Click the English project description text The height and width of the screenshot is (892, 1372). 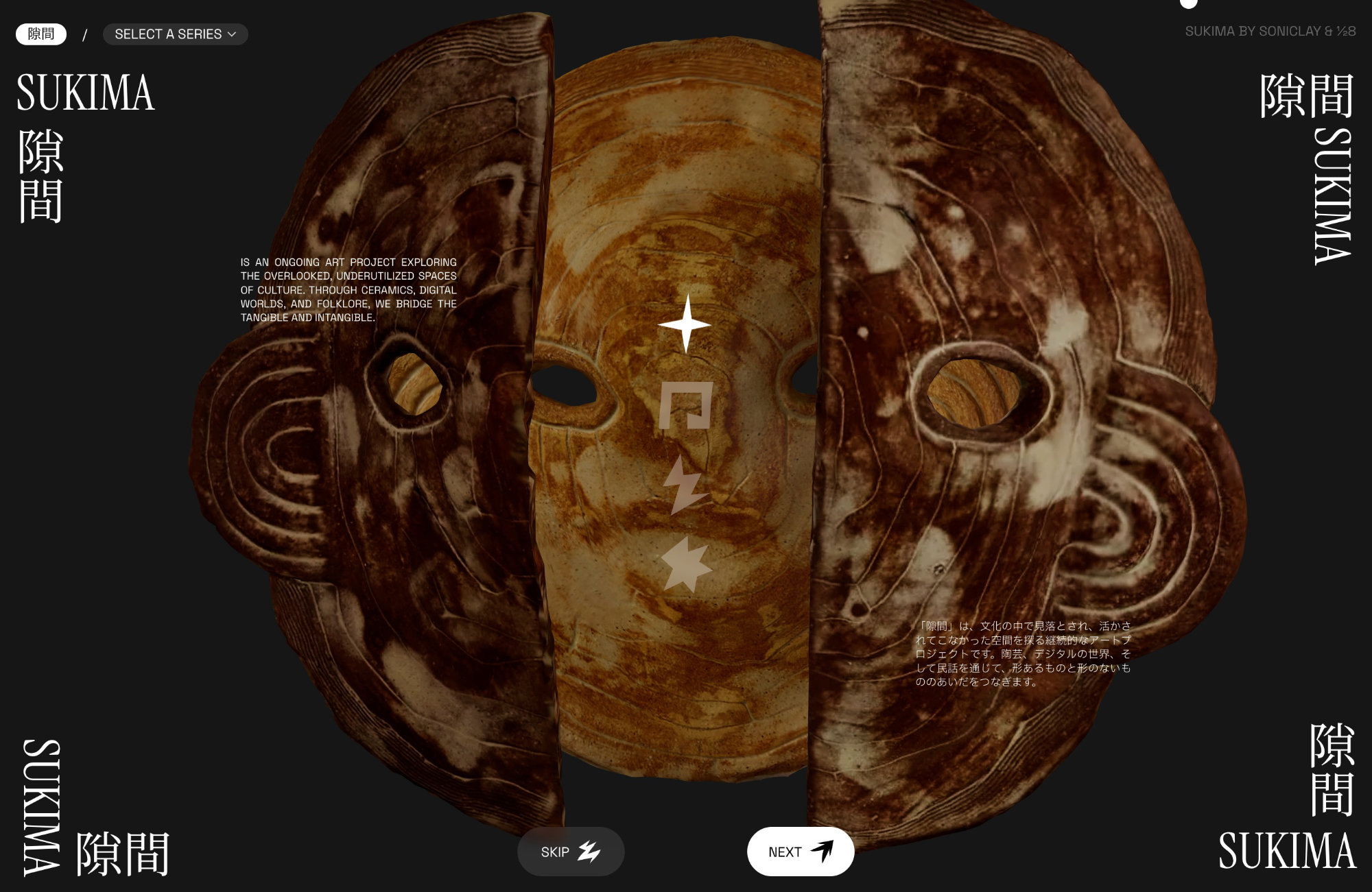pyautogui.click(x=348, y=288)
